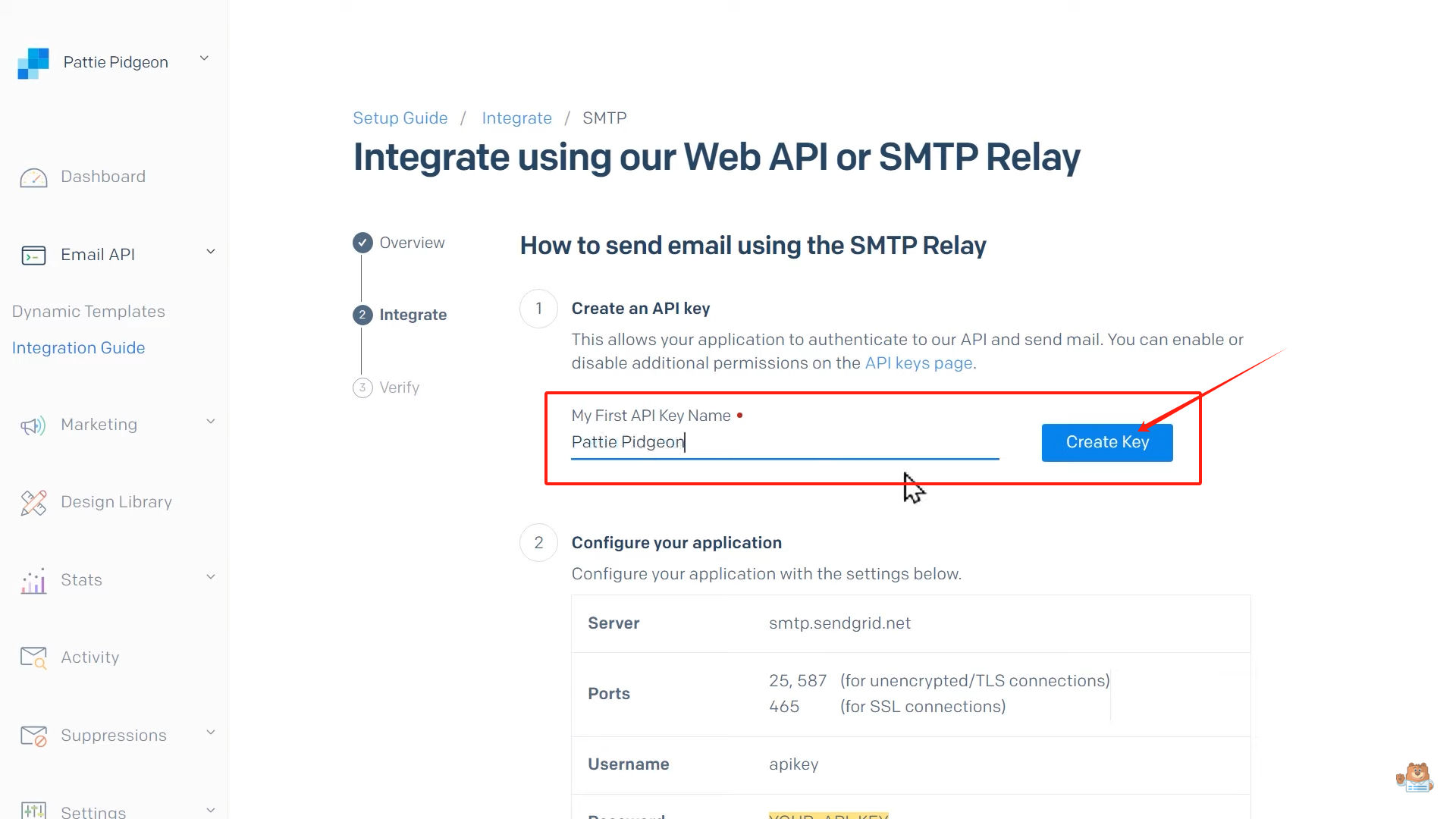
Task: Expand the Pattie Pidgeon account dropdown
Action: [203, 58]
